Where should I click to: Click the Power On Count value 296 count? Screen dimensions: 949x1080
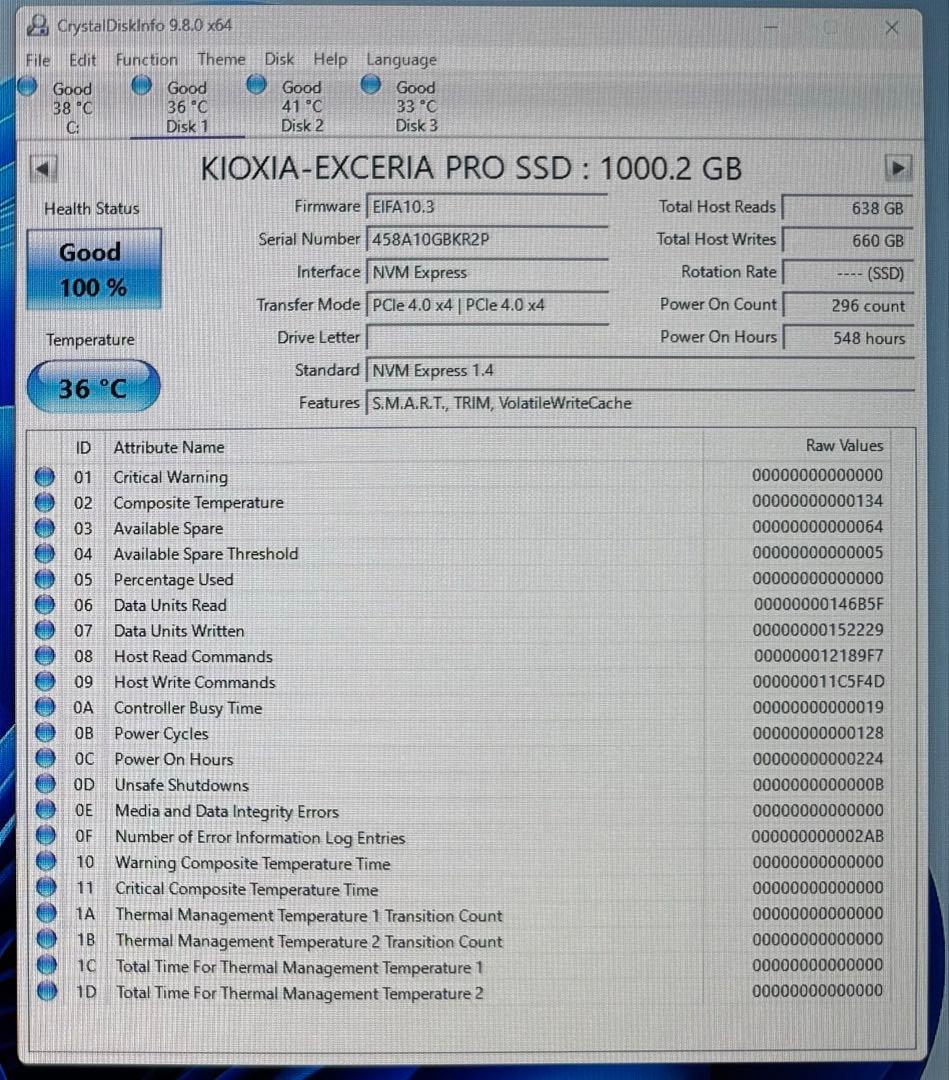click(x=848, y=305)
